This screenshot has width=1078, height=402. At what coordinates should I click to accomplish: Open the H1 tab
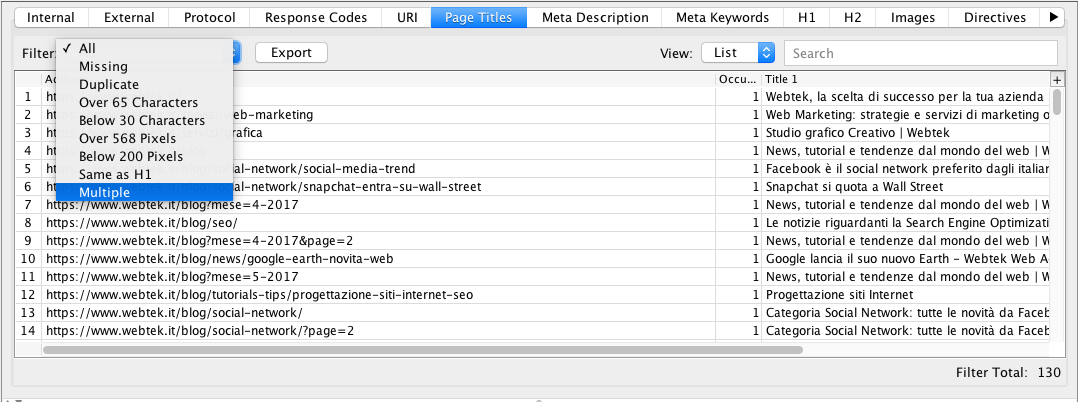[806, 18]
